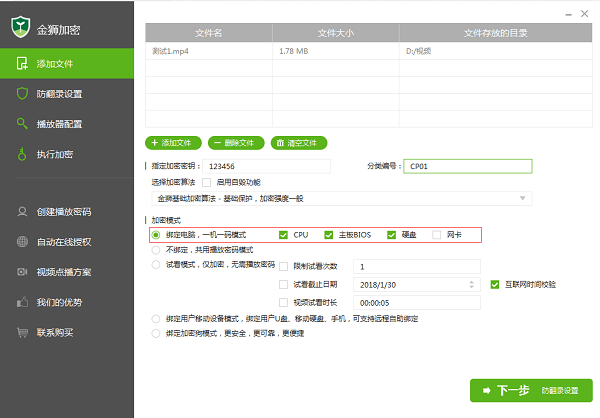Click the 防翻录设置 shield icon
The width and height of the screenshot is (600, 418).
coord(22,93)
